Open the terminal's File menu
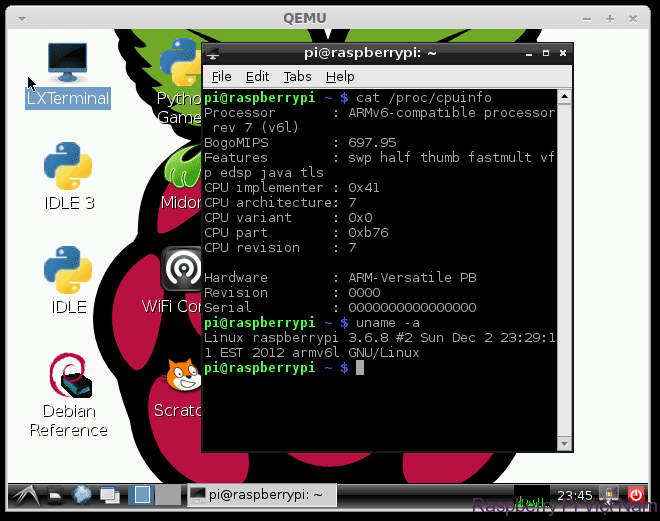Screen dimensions: 660x521 (221, 76)
